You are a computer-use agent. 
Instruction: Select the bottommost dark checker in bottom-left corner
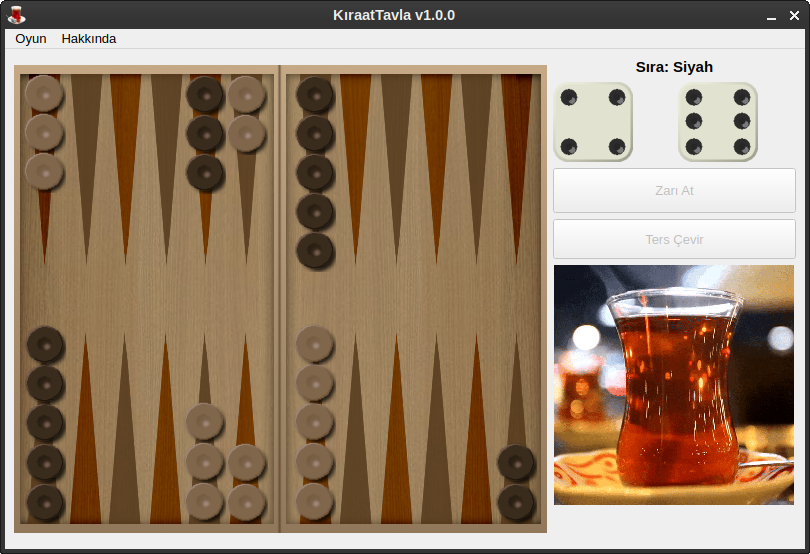[45, 501]
